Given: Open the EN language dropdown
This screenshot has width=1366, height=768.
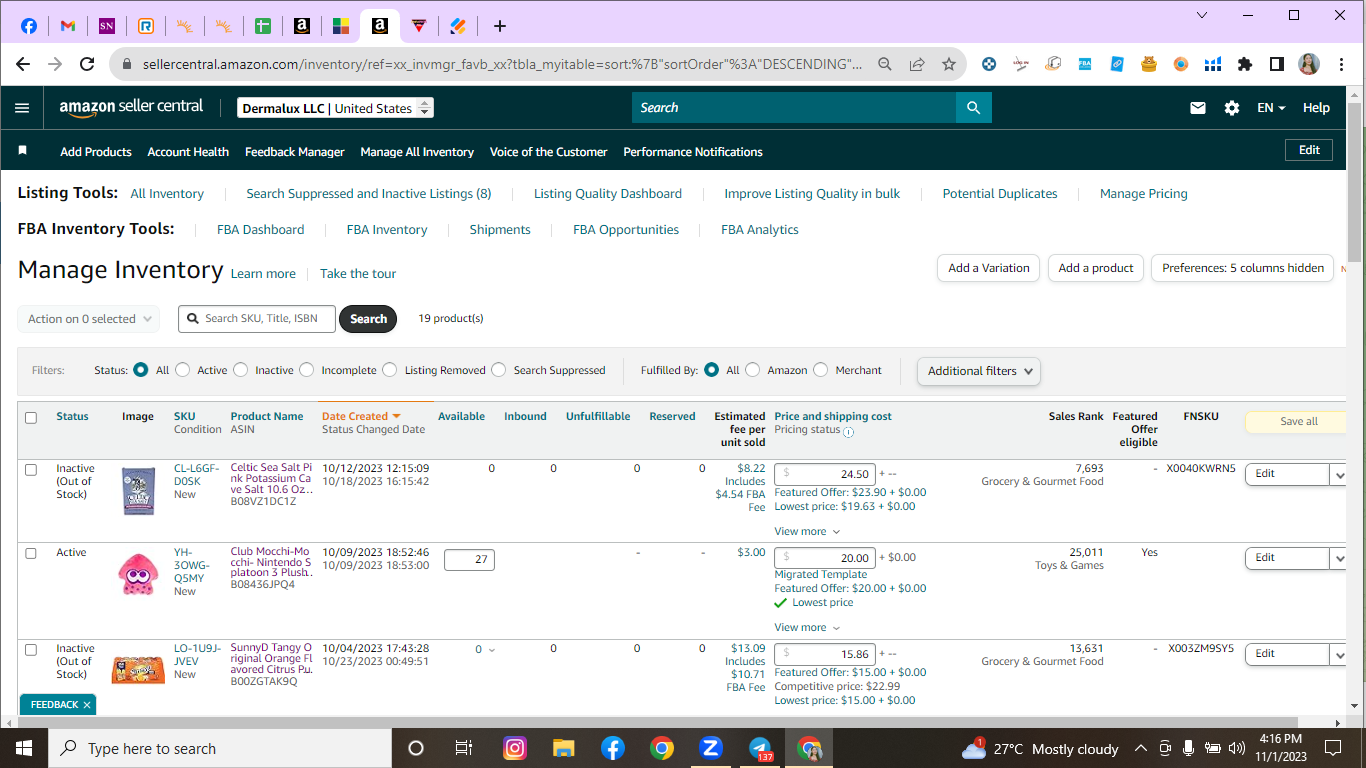Looking at the screenshot, I should point(1271,108).
